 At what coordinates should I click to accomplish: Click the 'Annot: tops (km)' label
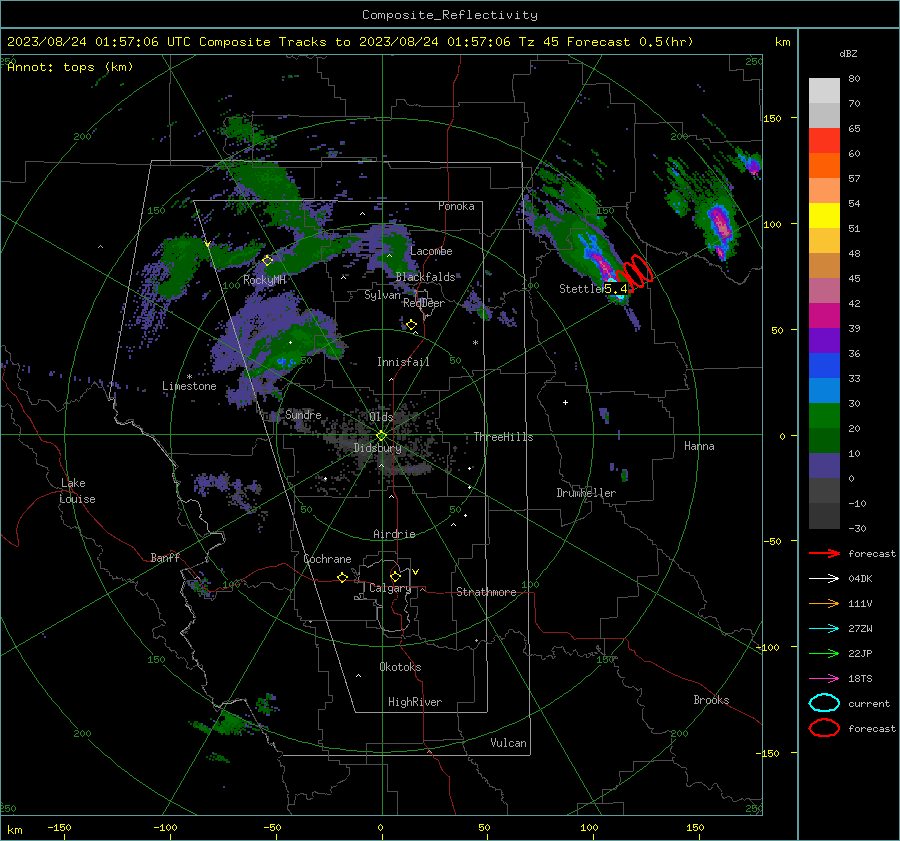point(70,67)
